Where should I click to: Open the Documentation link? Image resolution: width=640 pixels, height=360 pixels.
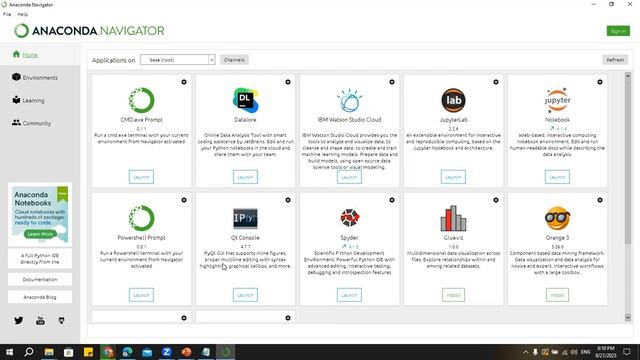(x=40, y=280)
